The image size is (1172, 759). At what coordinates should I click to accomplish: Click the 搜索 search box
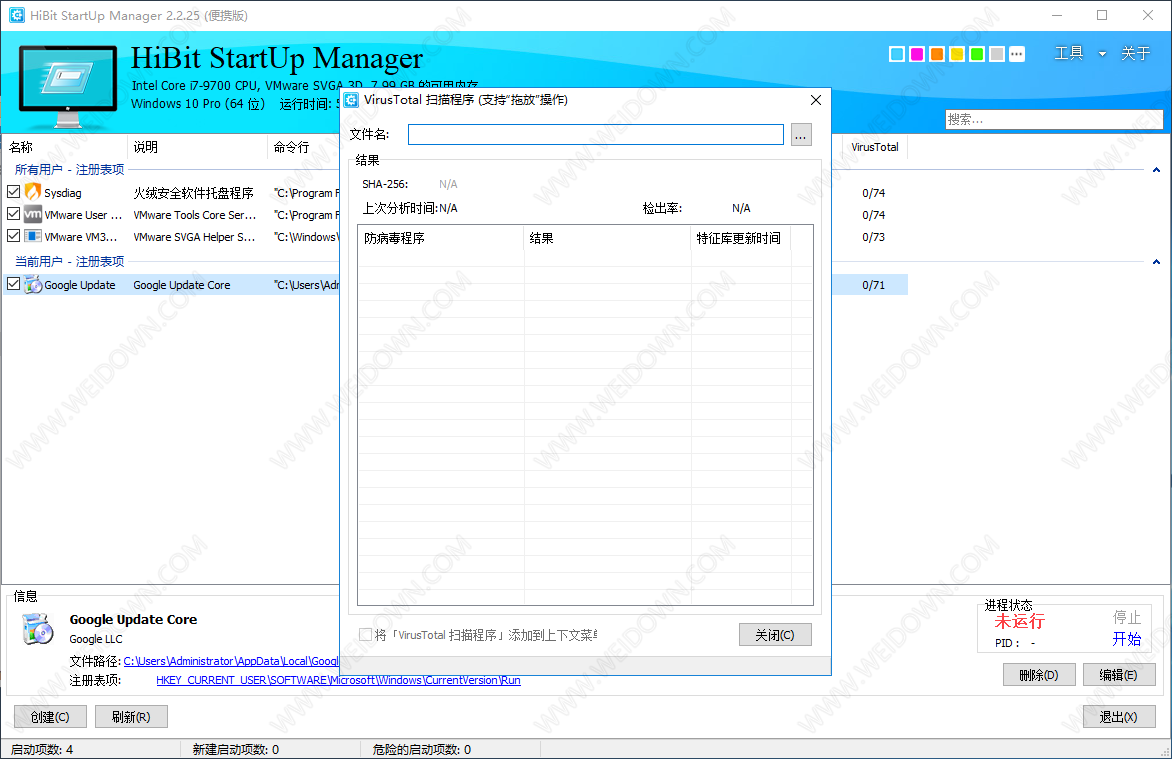[1054, 120]
